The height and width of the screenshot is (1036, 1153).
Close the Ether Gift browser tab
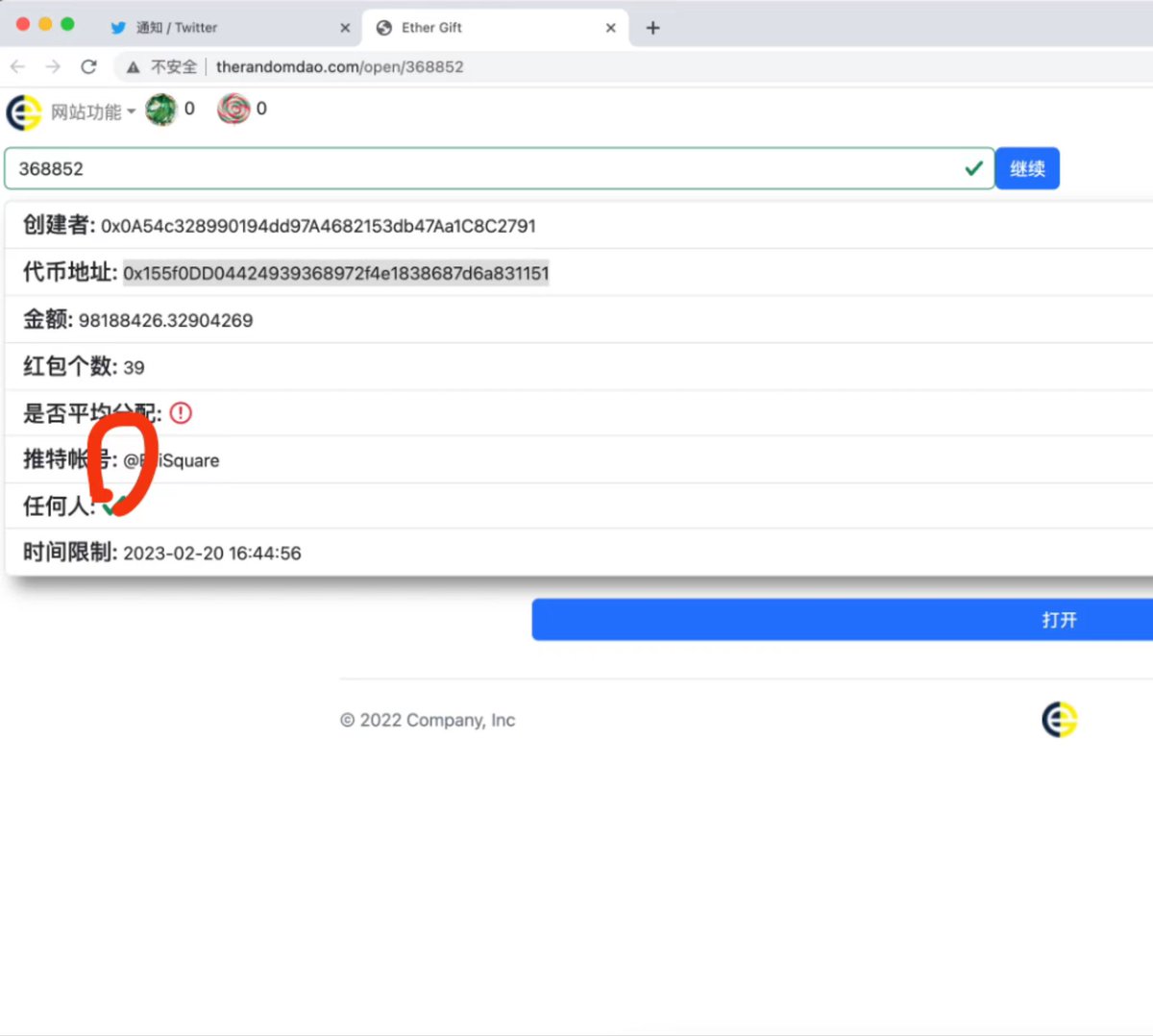611,28
